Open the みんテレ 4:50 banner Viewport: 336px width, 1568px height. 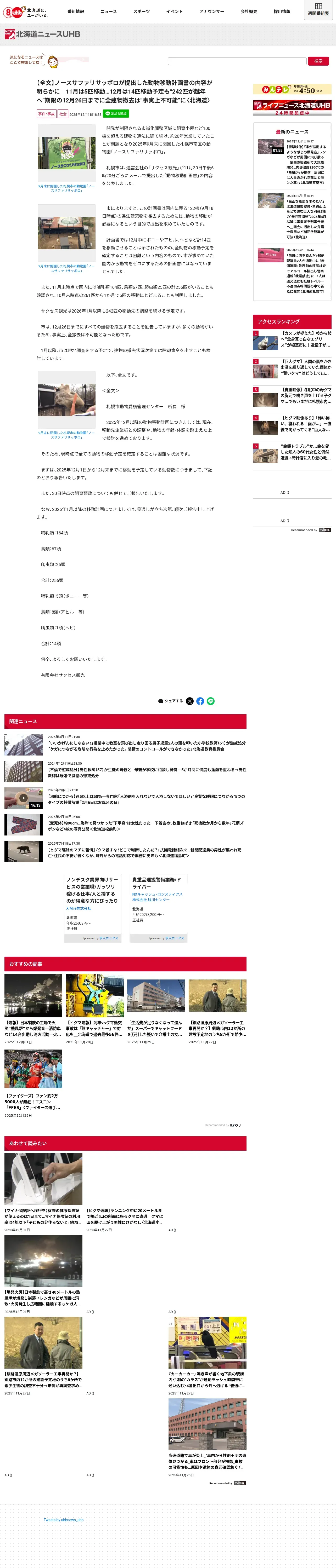point(292,89)
